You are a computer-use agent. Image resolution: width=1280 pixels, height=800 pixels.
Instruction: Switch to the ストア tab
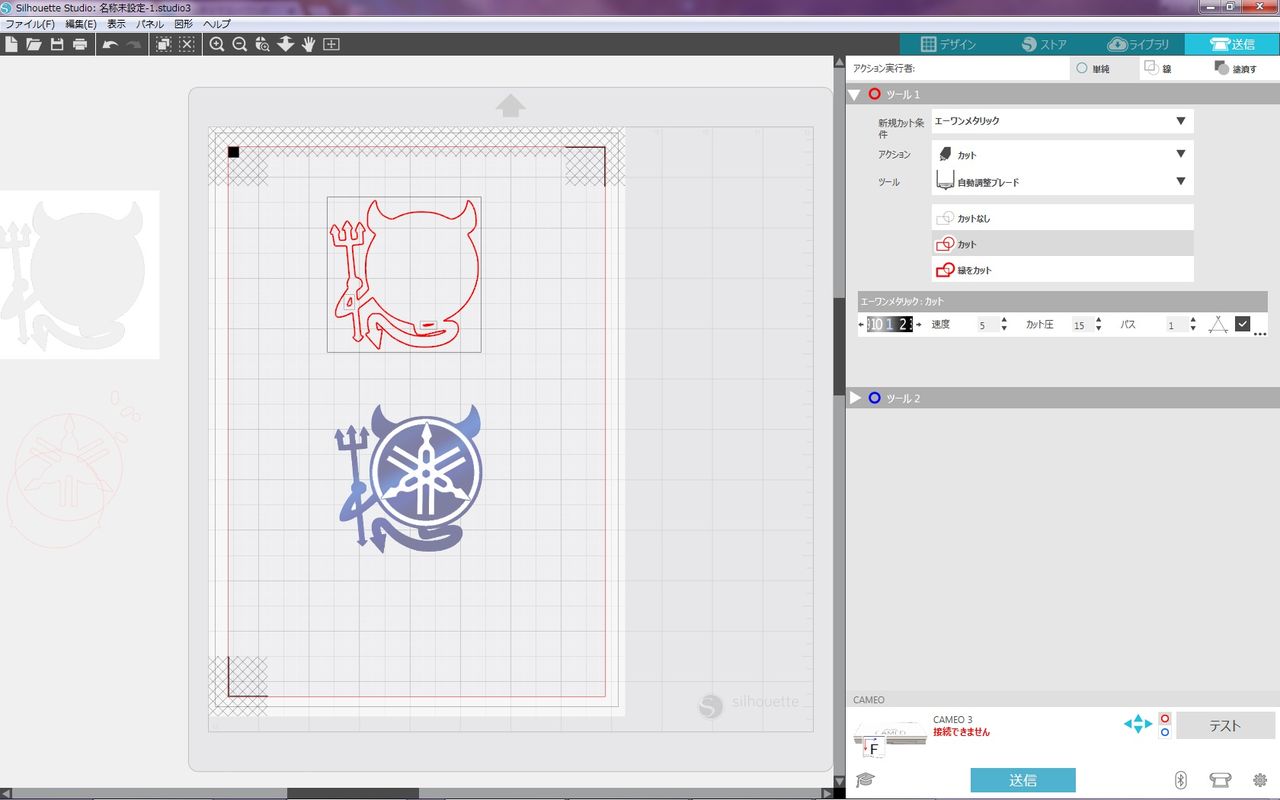(x=1043, y=44)
